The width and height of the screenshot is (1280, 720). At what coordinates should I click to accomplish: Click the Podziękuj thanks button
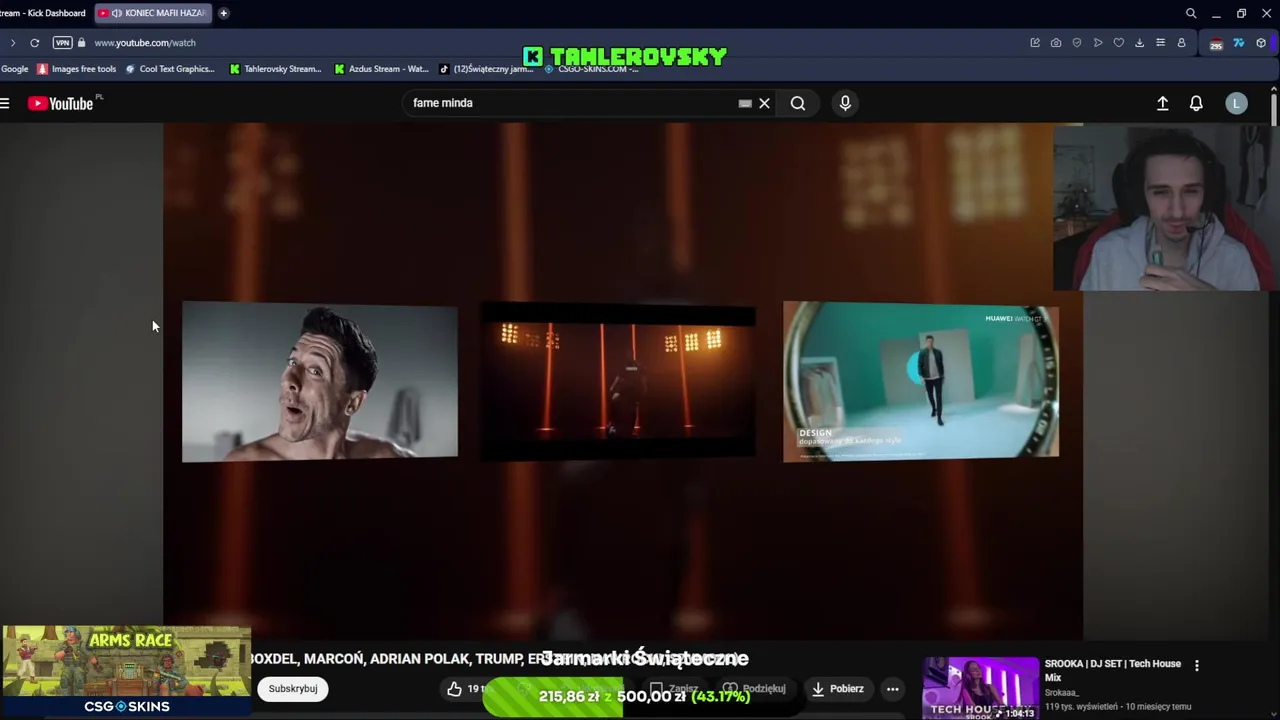pyautogui.click(x=755, y=689)
